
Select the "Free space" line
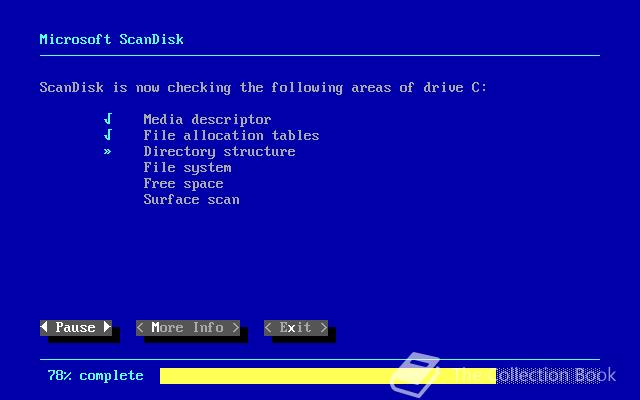184,184
